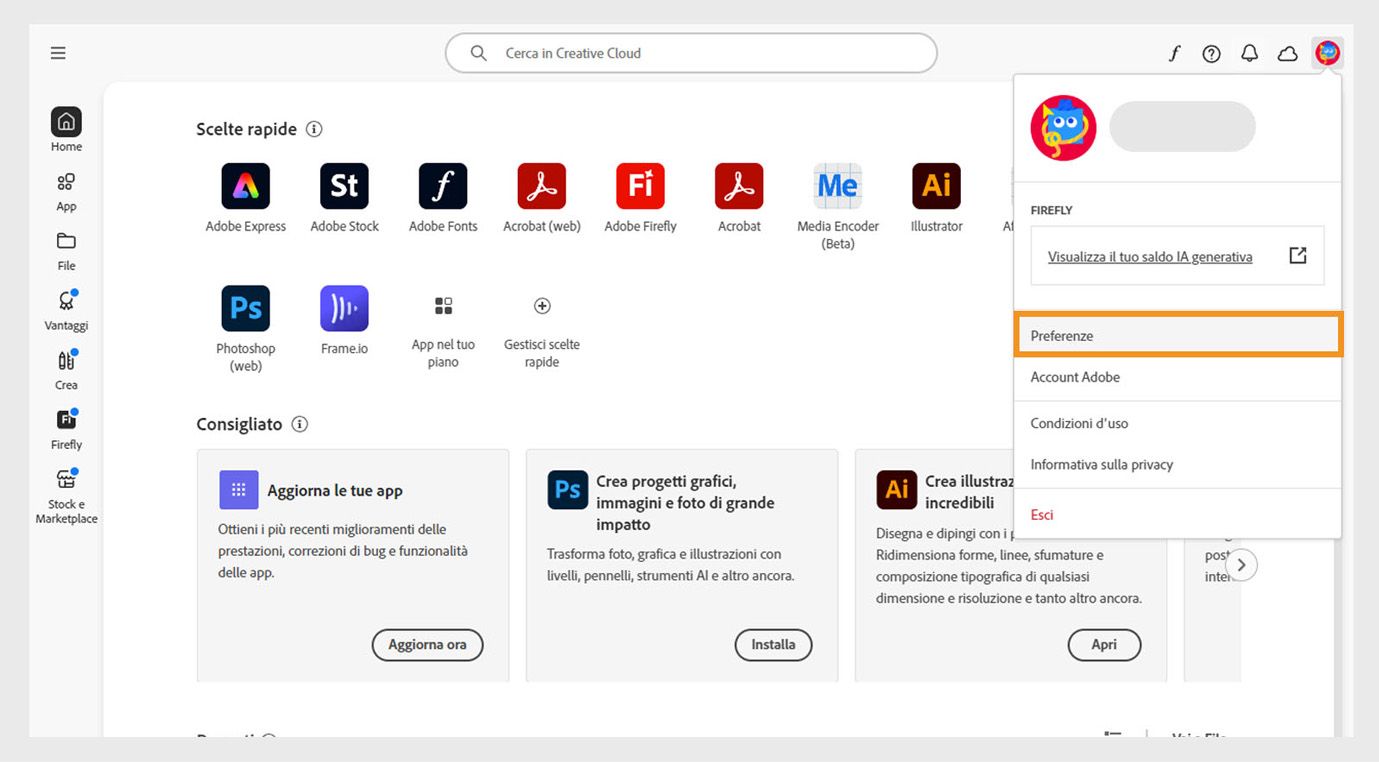Click search magnifier icon
1379x762 pixels.
pyautogui.click(x=479, y=53)
